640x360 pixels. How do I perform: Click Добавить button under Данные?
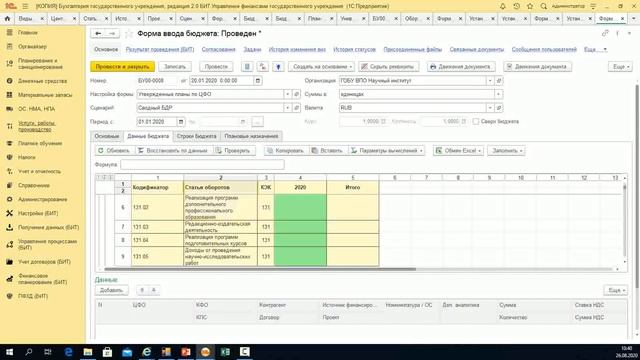[x=111, y=290]
